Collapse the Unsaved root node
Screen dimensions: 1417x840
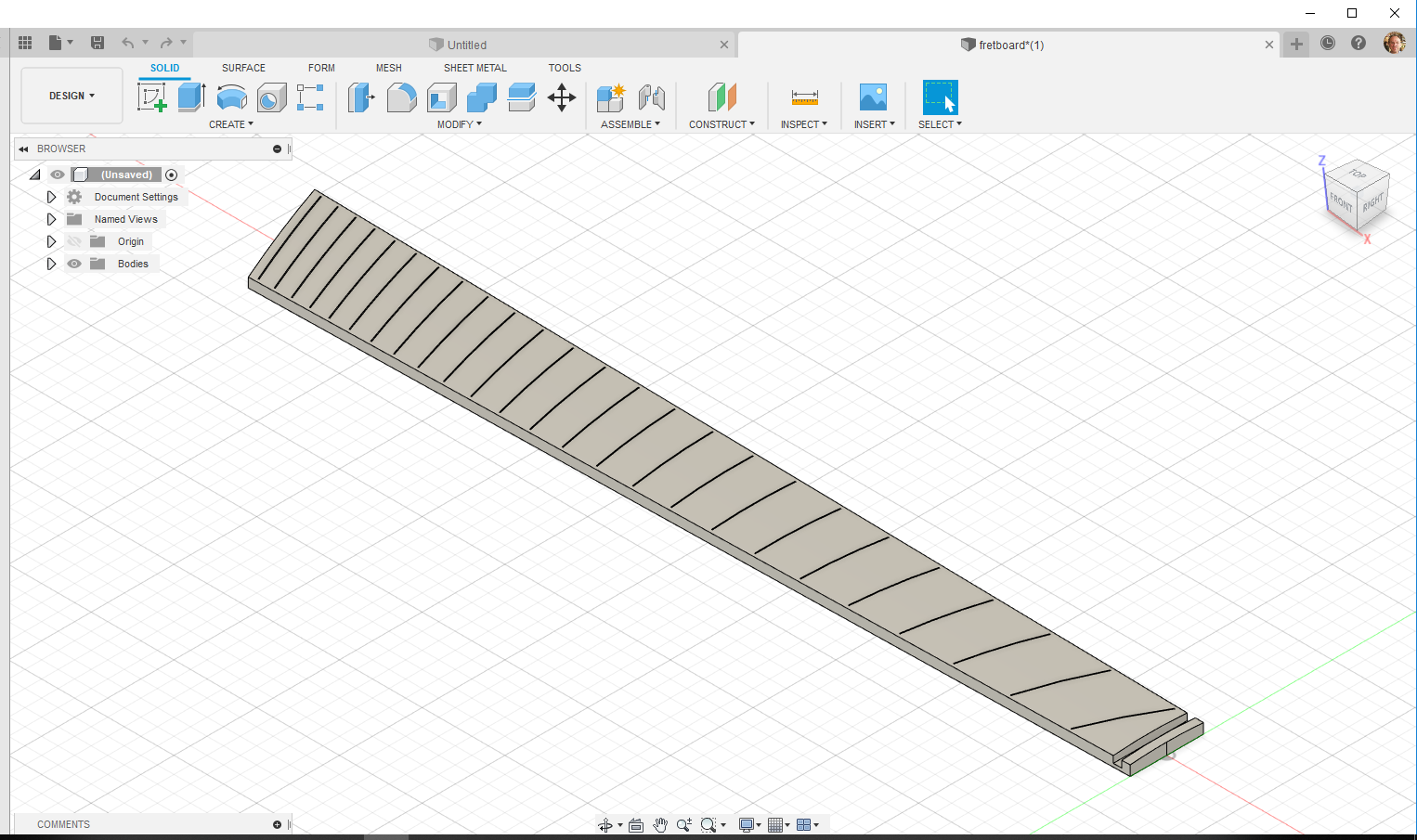pyautogui.click(x=35, y=174)
